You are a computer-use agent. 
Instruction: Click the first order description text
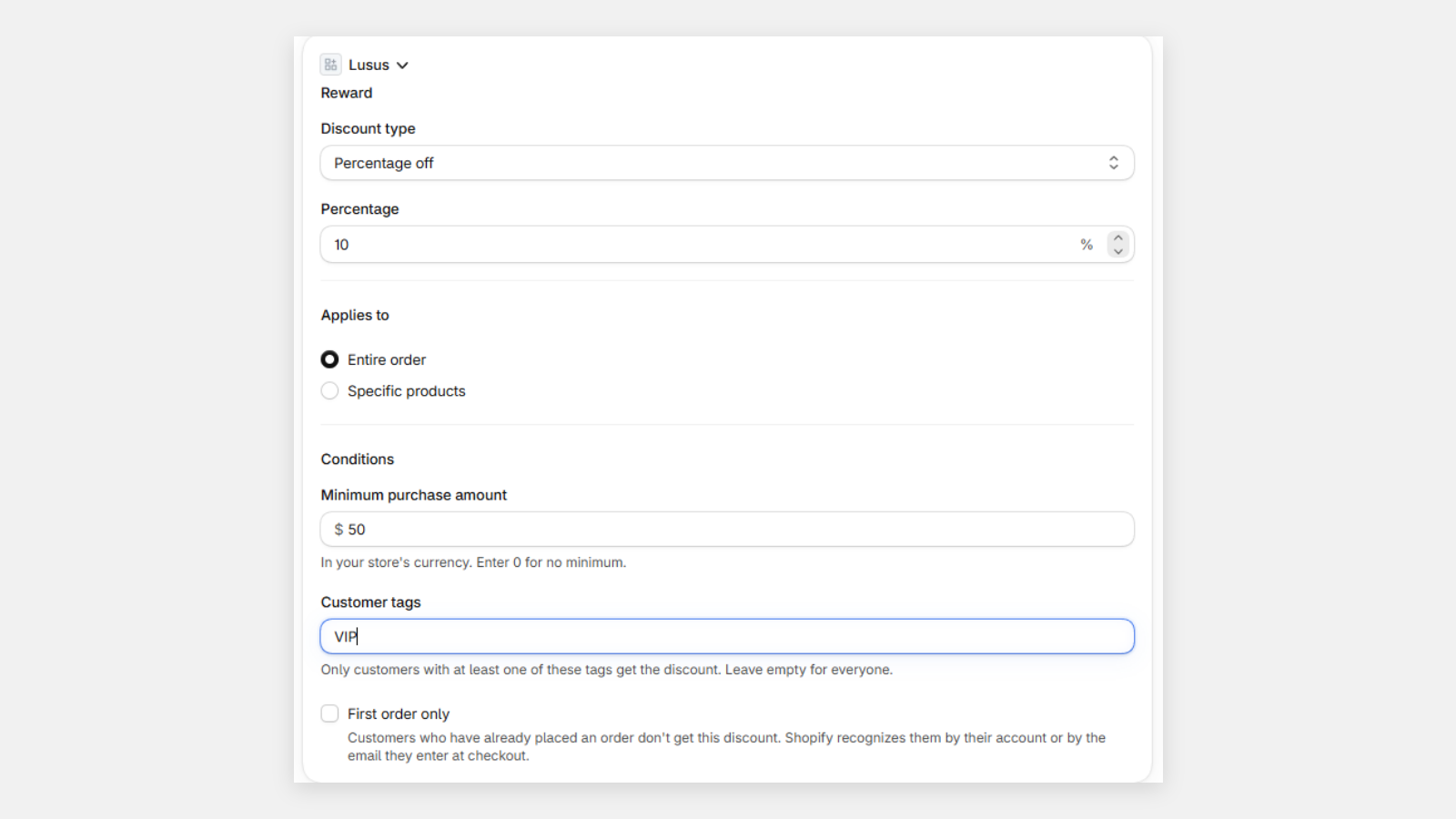point(726,747)
